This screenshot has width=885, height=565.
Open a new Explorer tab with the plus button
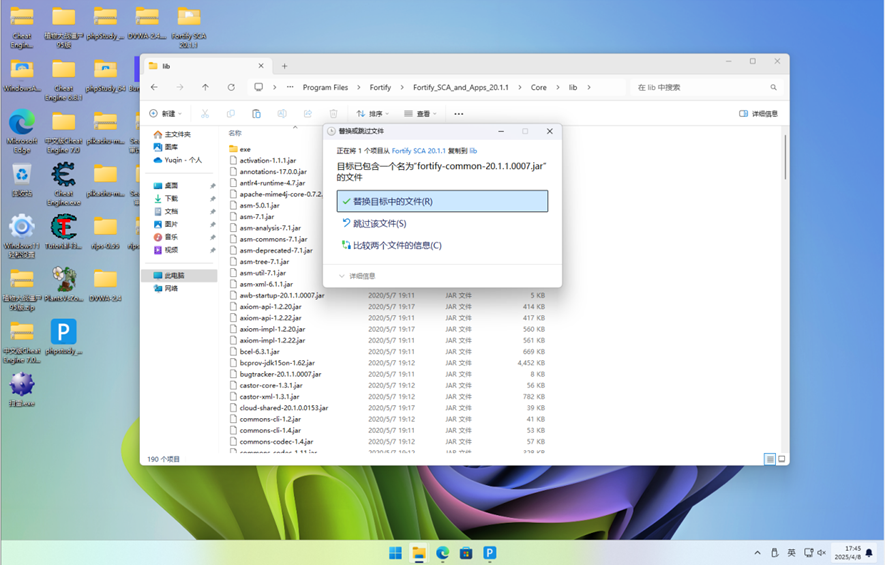[284, 66]
